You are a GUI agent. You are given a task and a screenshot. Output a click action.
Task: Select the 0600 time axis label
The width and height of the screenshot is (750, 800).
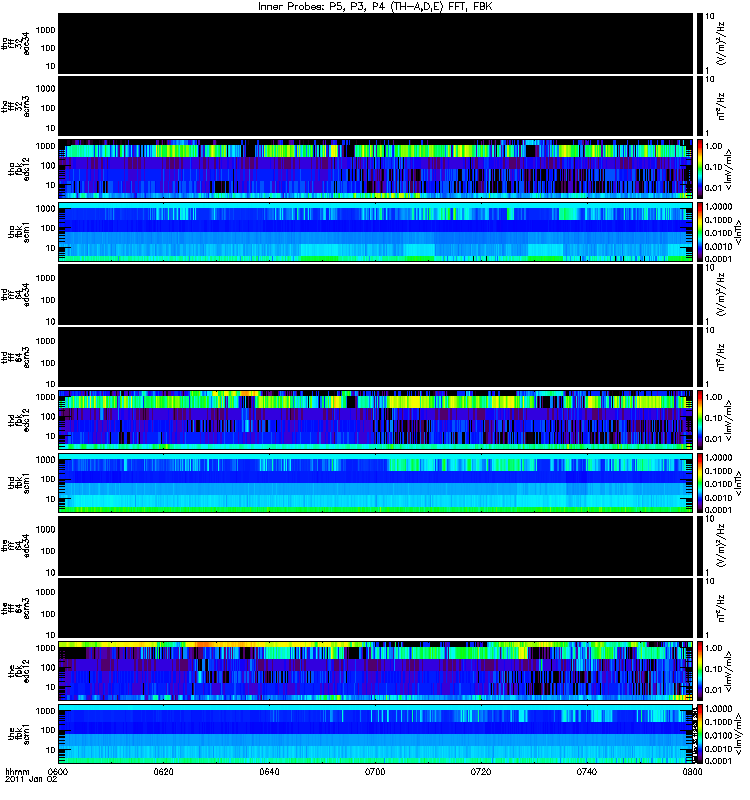(57, 771)
